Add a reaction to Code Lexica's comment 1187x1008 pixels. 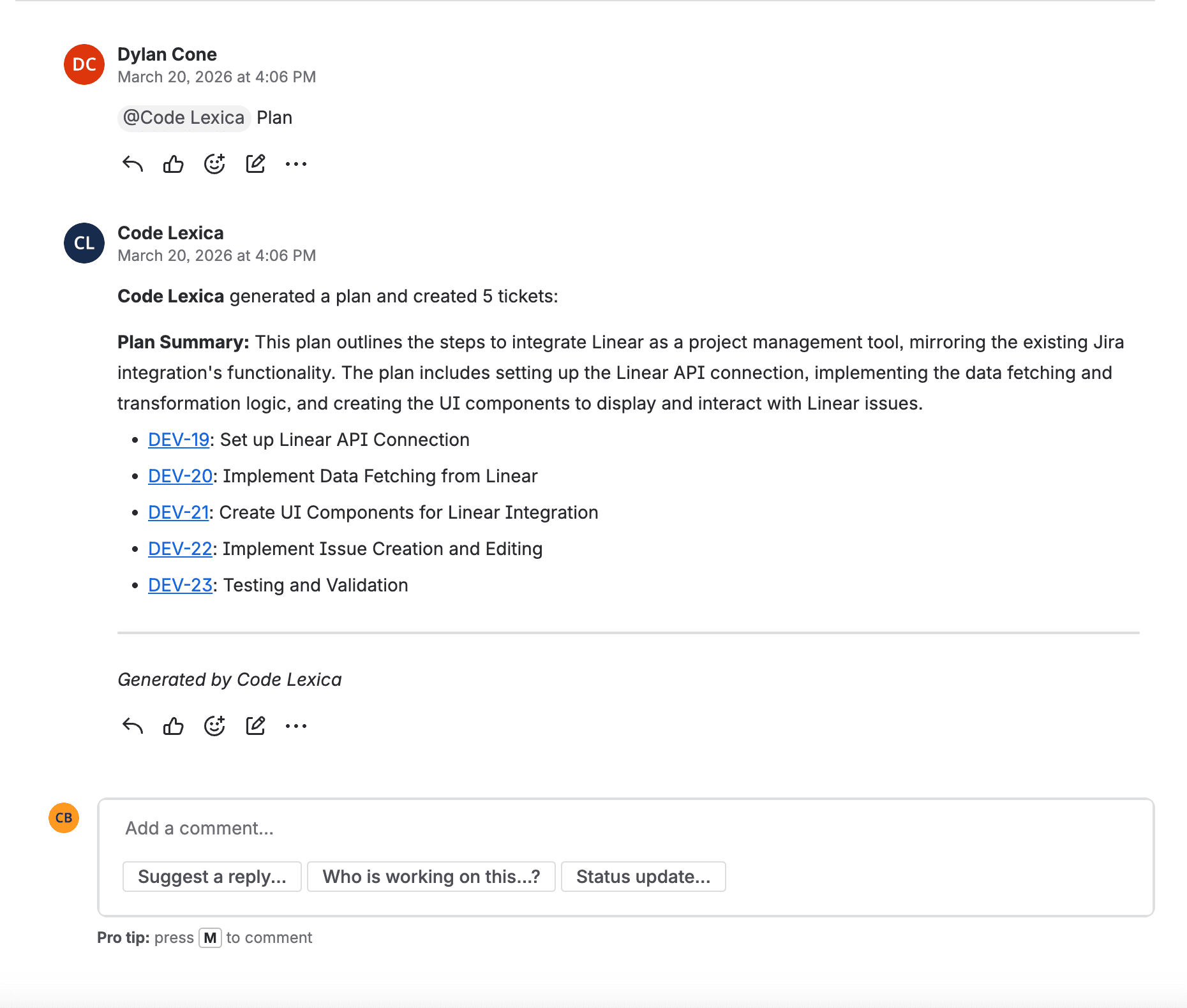coord(214,725)
